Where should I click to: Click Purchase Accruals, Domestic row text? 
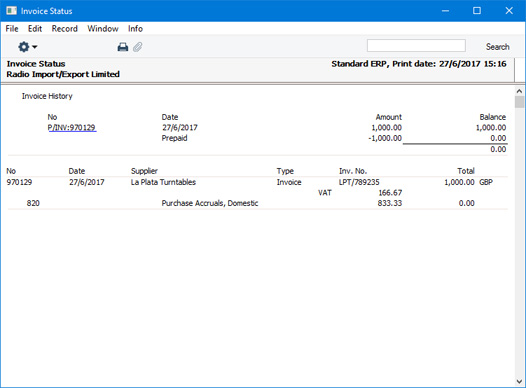210,203
